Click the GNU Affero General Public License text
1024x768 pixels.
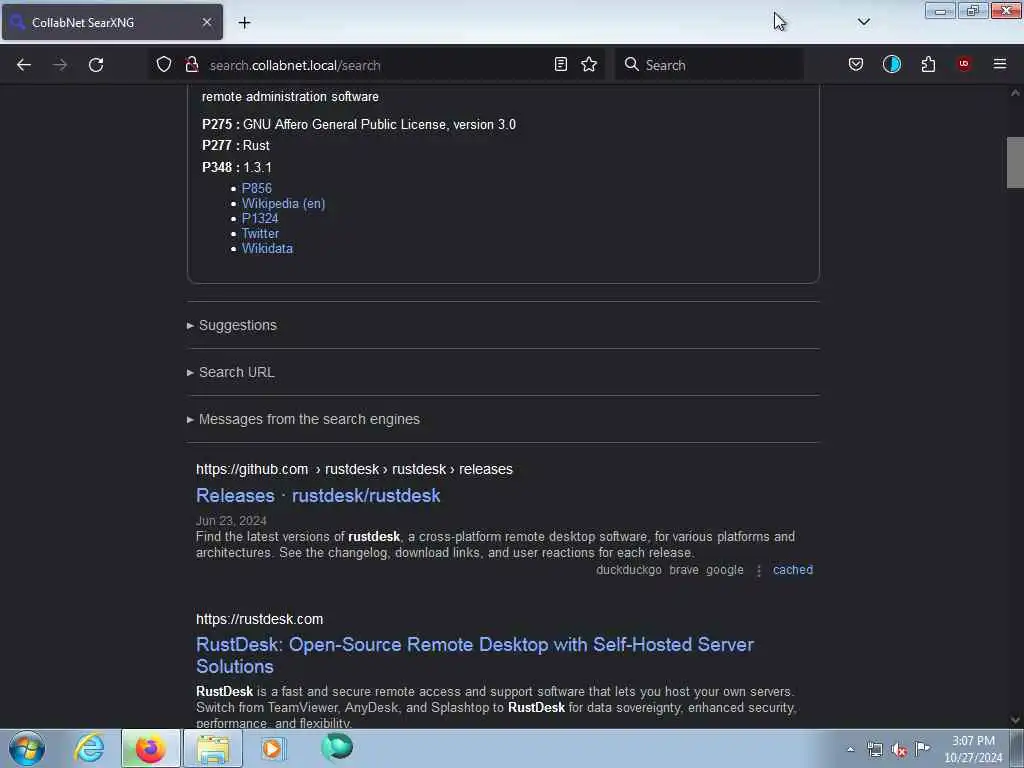(x=379, y=124)
